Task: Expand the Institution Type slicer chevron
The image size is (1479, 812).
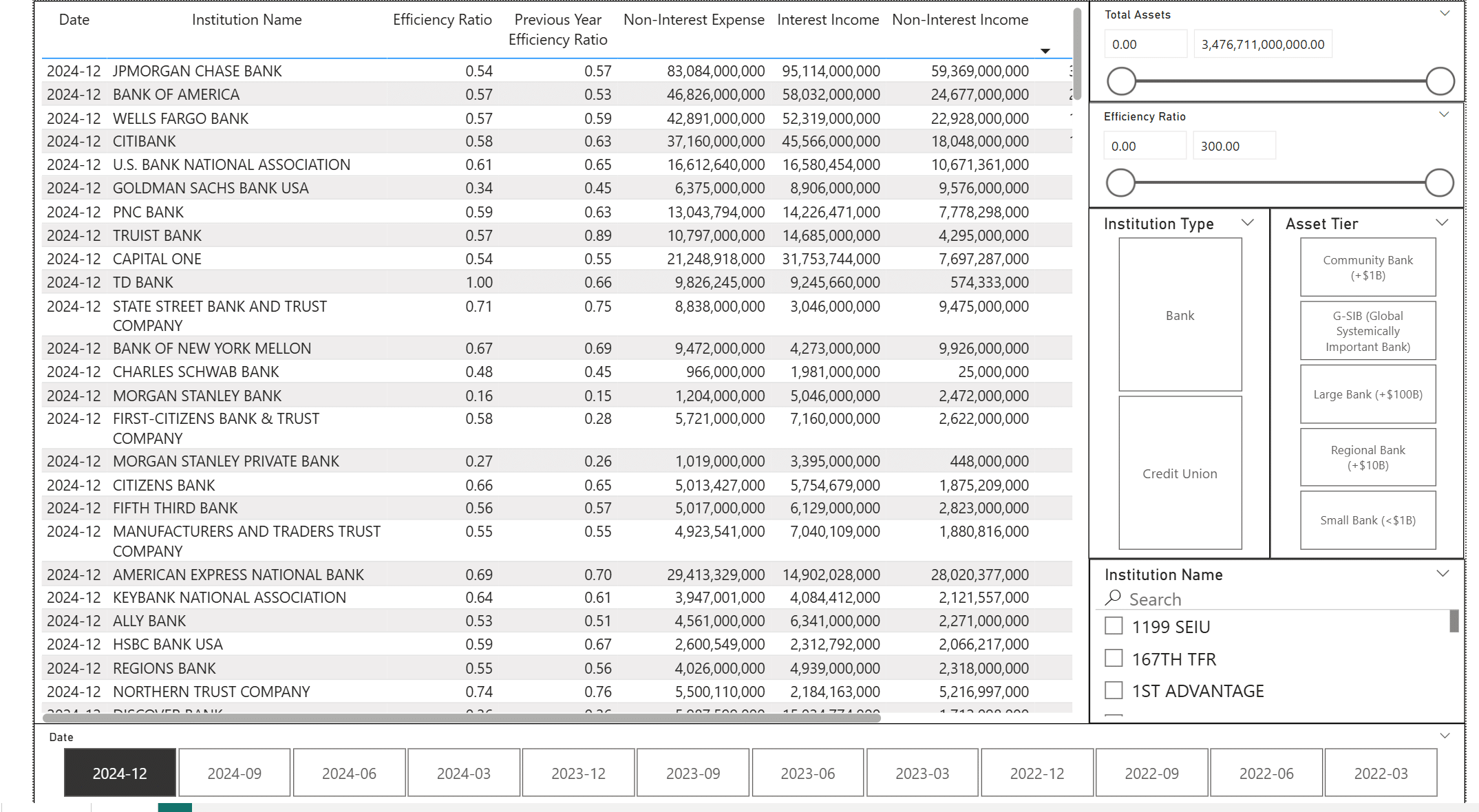Action: coord(1247,223)
